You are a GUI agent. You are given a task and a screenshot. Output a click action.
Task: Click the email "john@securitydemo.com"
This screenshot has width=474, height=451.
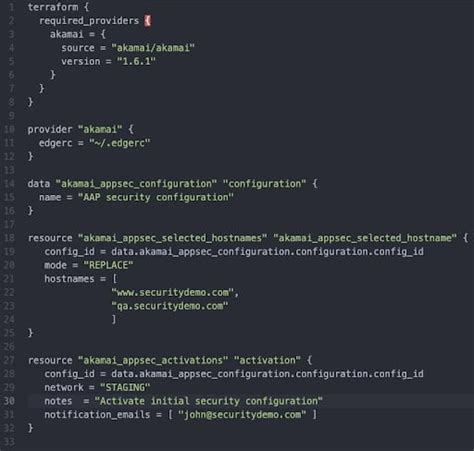[x=242, y=415]
